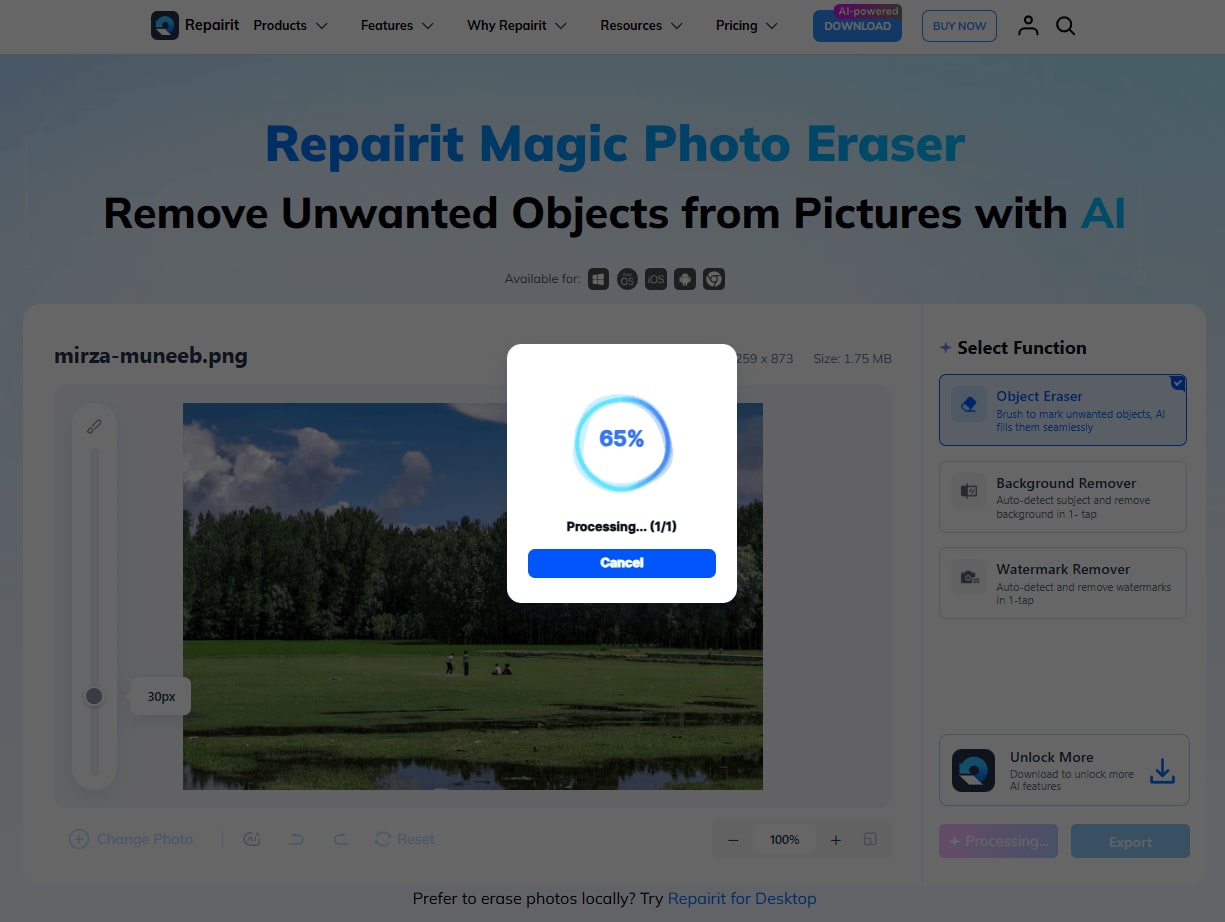Expand the Products menu
Image resolution: width=1225 pixels, height=922 pixels.
291,26
